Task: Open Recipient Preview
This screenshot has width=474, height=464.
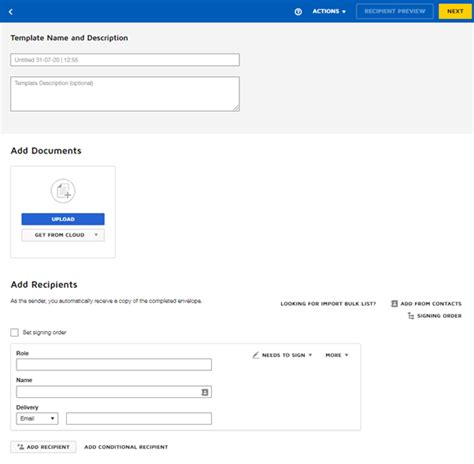Action: click(x=395, y=11)
